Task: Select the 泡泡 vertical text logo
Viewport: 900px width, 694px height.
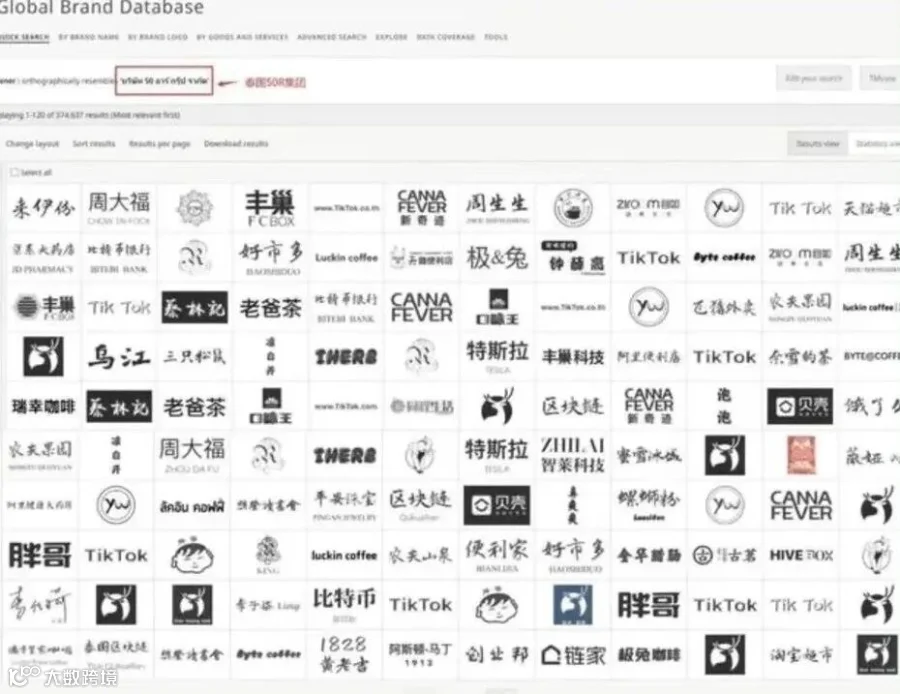Action: [x=724, y=406]
